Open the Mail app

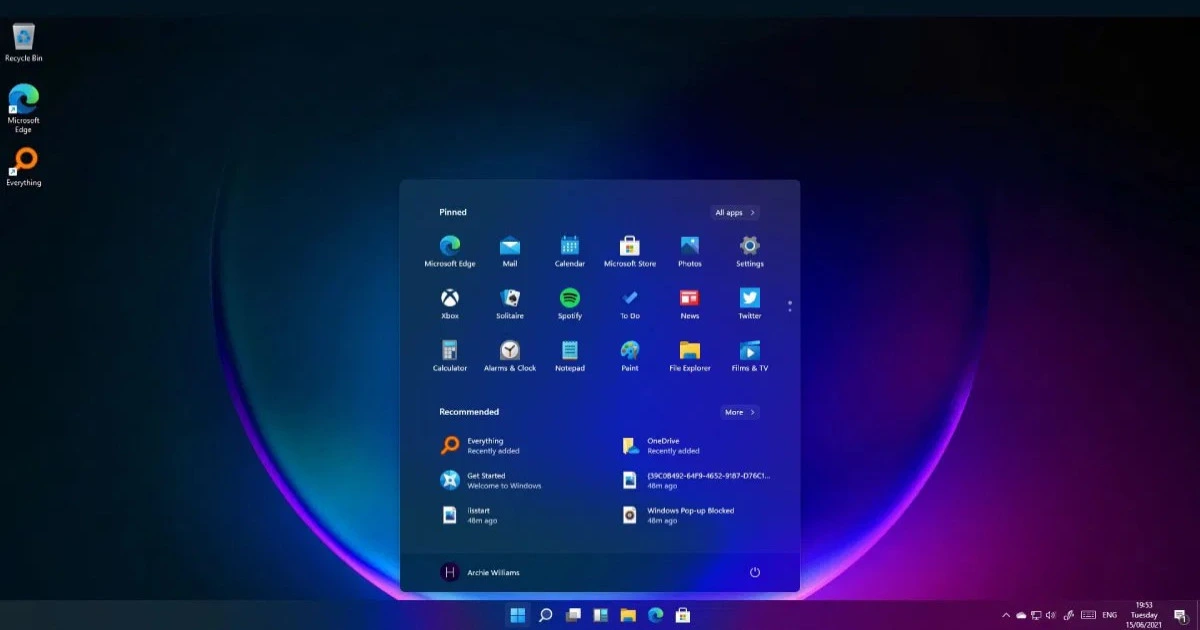click(x=510, y=251)
